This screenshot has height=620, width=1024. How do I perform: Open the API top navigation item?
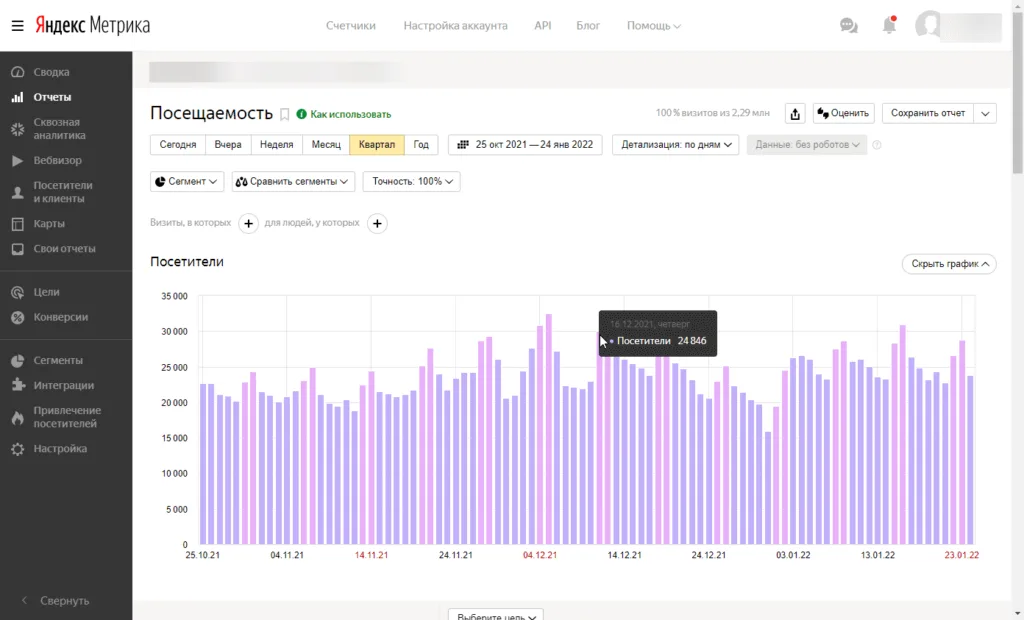[x=543, y=25]
